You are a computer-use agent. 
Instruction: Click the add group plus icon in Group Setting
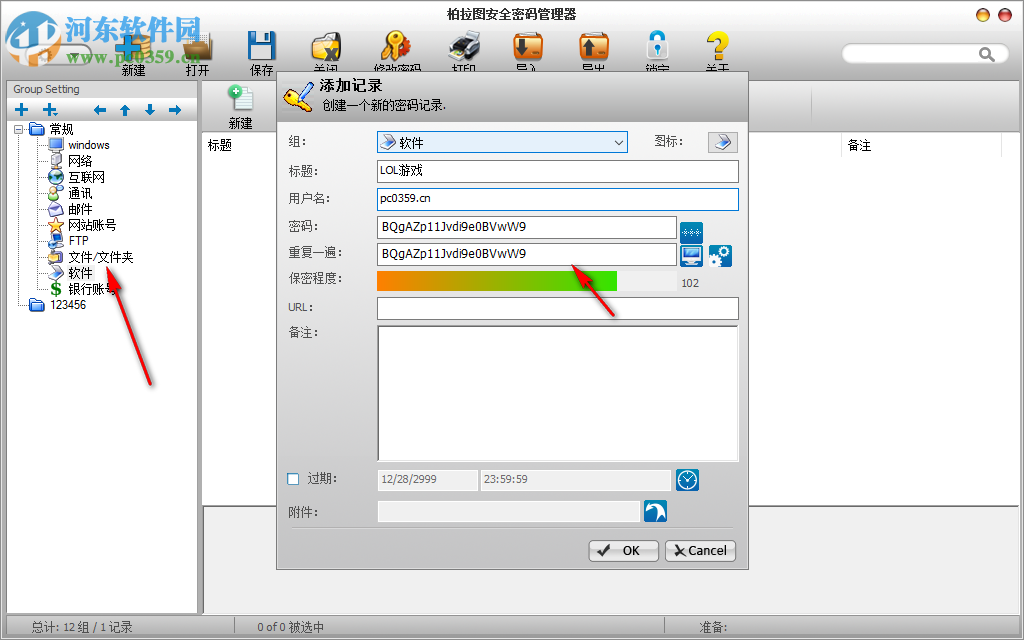click(x=21, y=109)
